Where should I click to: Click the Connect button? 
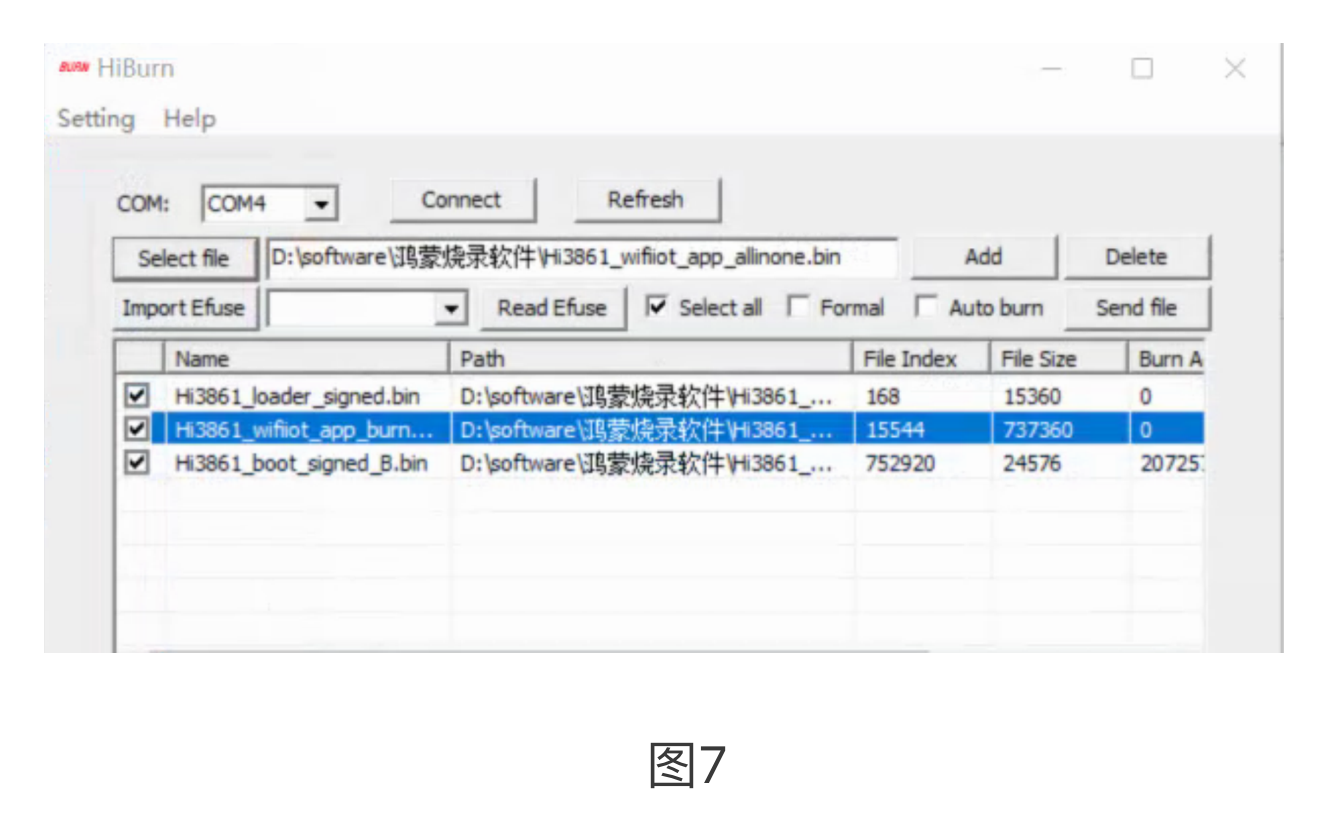pyautogui.click(x=462, y=200)
